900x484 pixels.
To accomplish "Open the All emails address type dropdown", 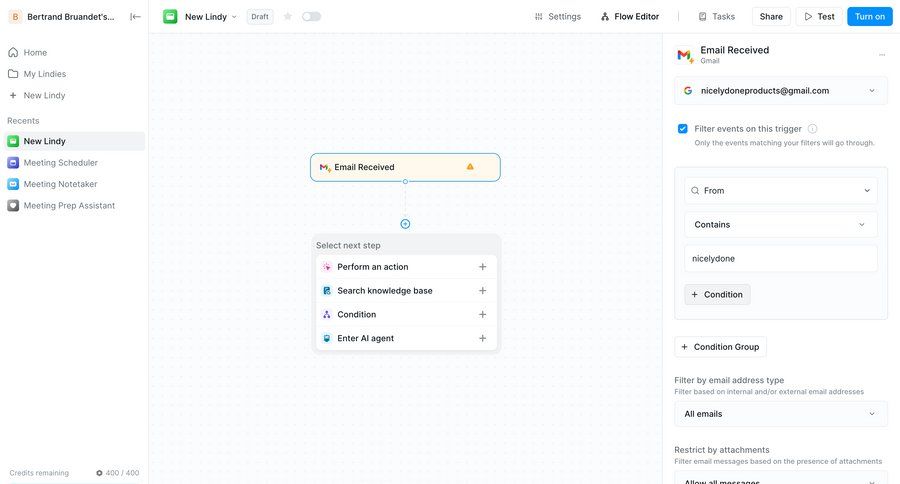I will point(781,414).
